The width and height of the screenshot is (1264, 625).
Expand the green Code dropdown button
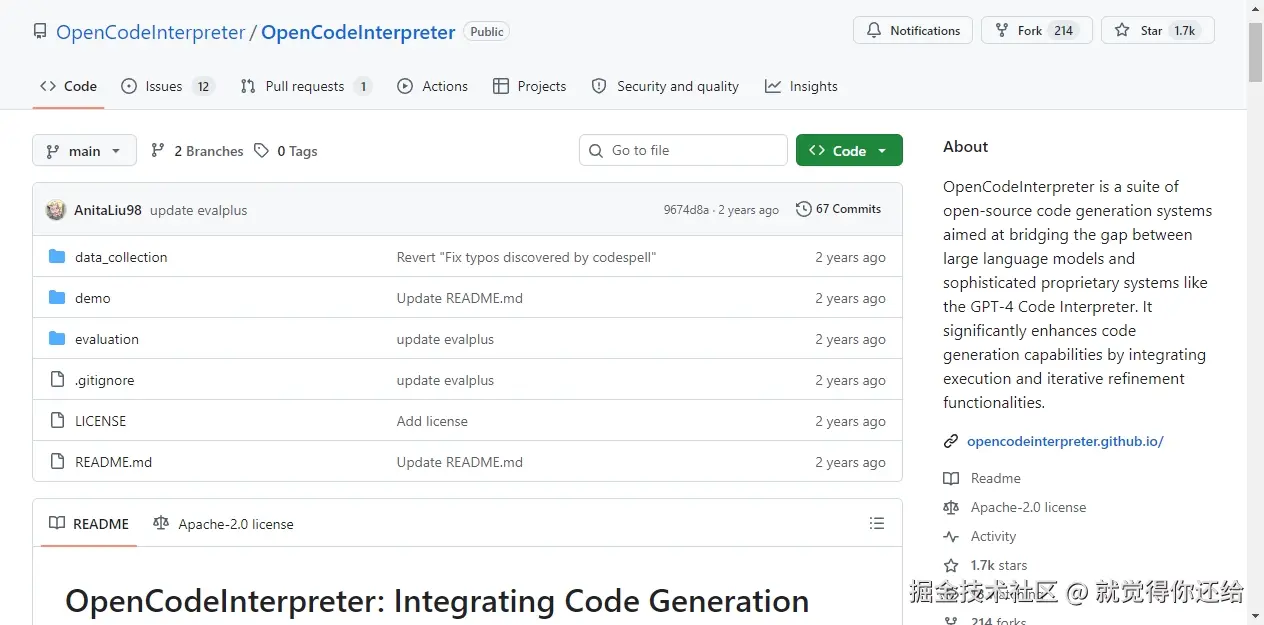(x=849, y=150)
